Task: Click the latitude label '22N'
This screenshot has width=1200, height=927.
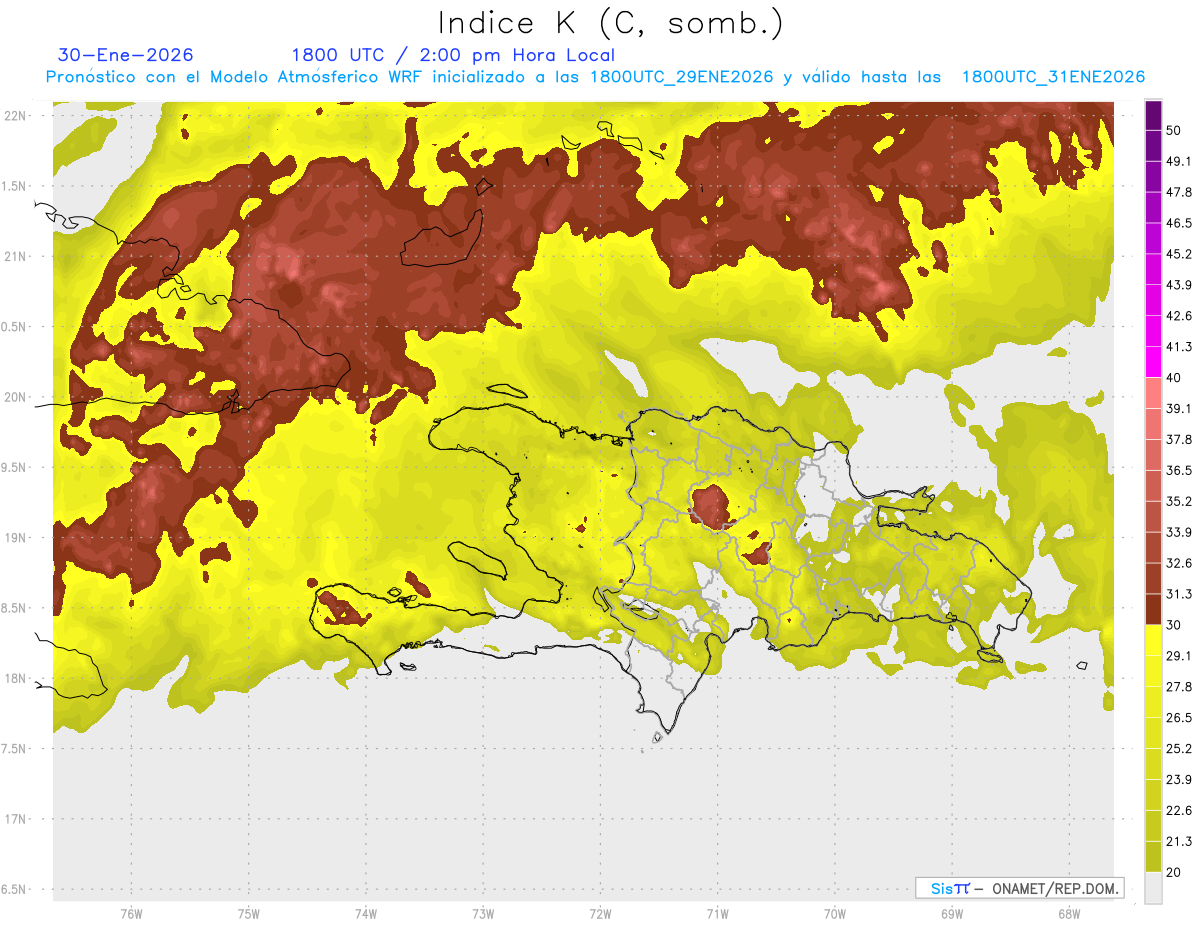Action: pyautogui.click(x=16, y=116)
